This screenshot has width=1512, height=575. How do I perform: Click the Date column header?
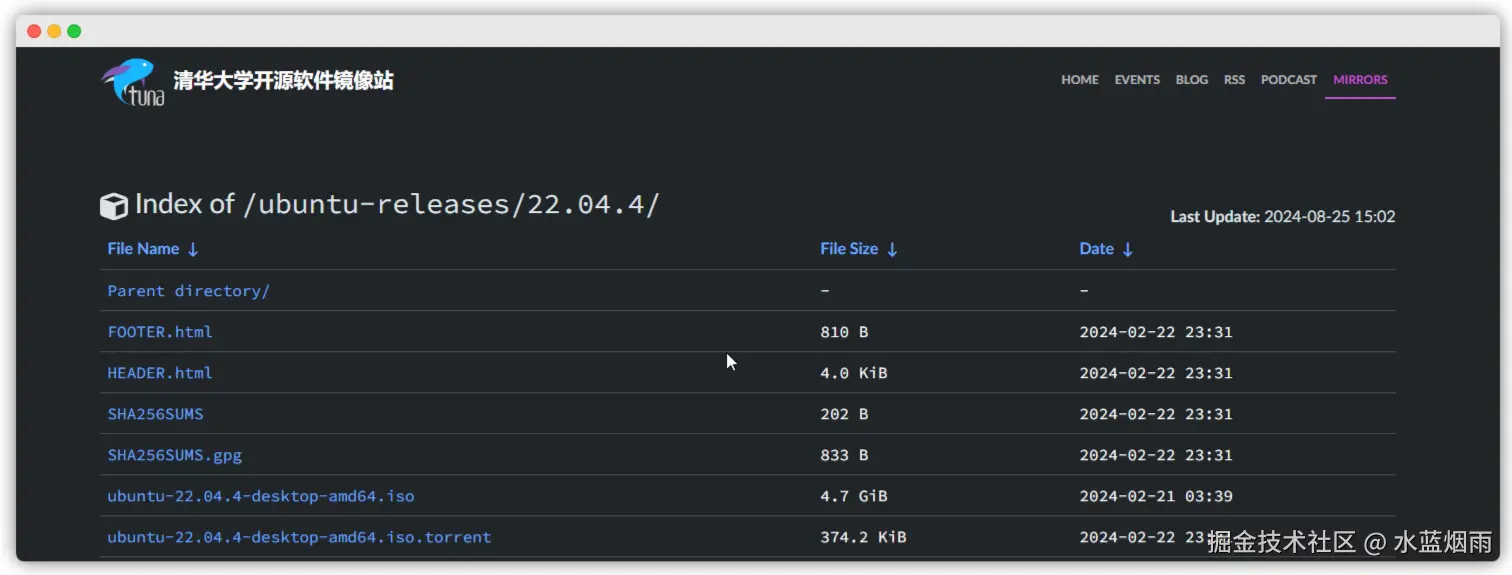[1096, 249]
